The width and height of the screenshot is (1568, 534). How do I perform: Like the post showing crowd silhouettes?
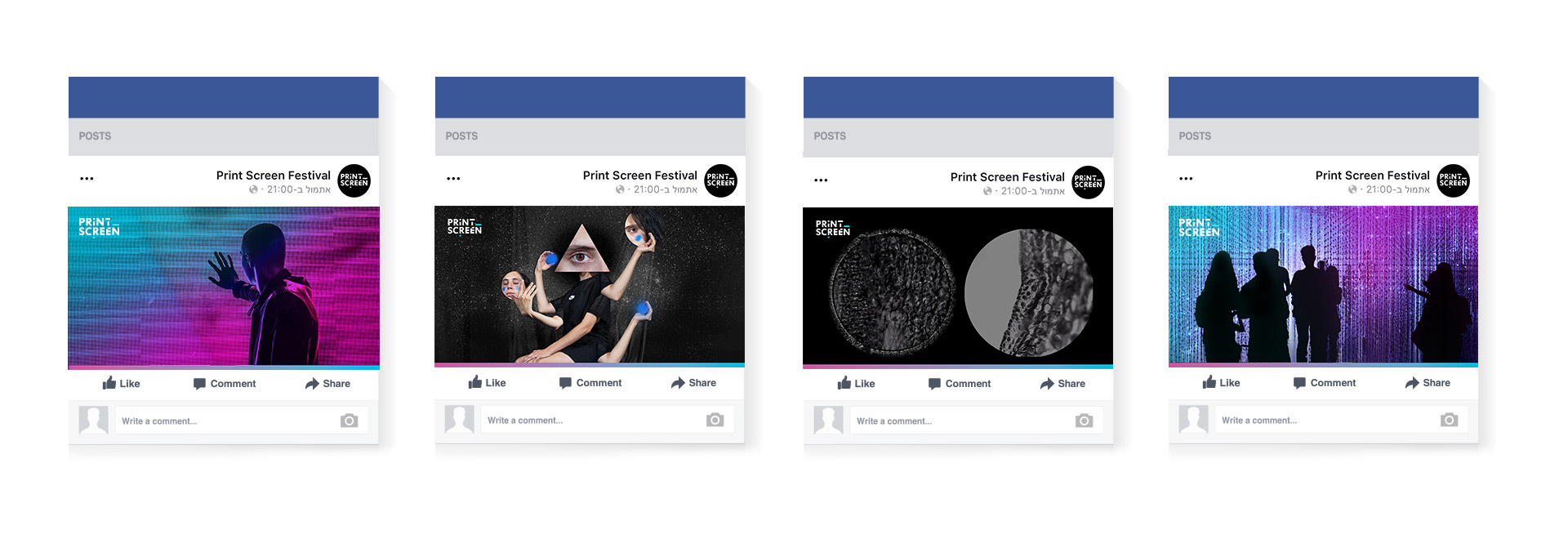click(x=1221, y=383)
